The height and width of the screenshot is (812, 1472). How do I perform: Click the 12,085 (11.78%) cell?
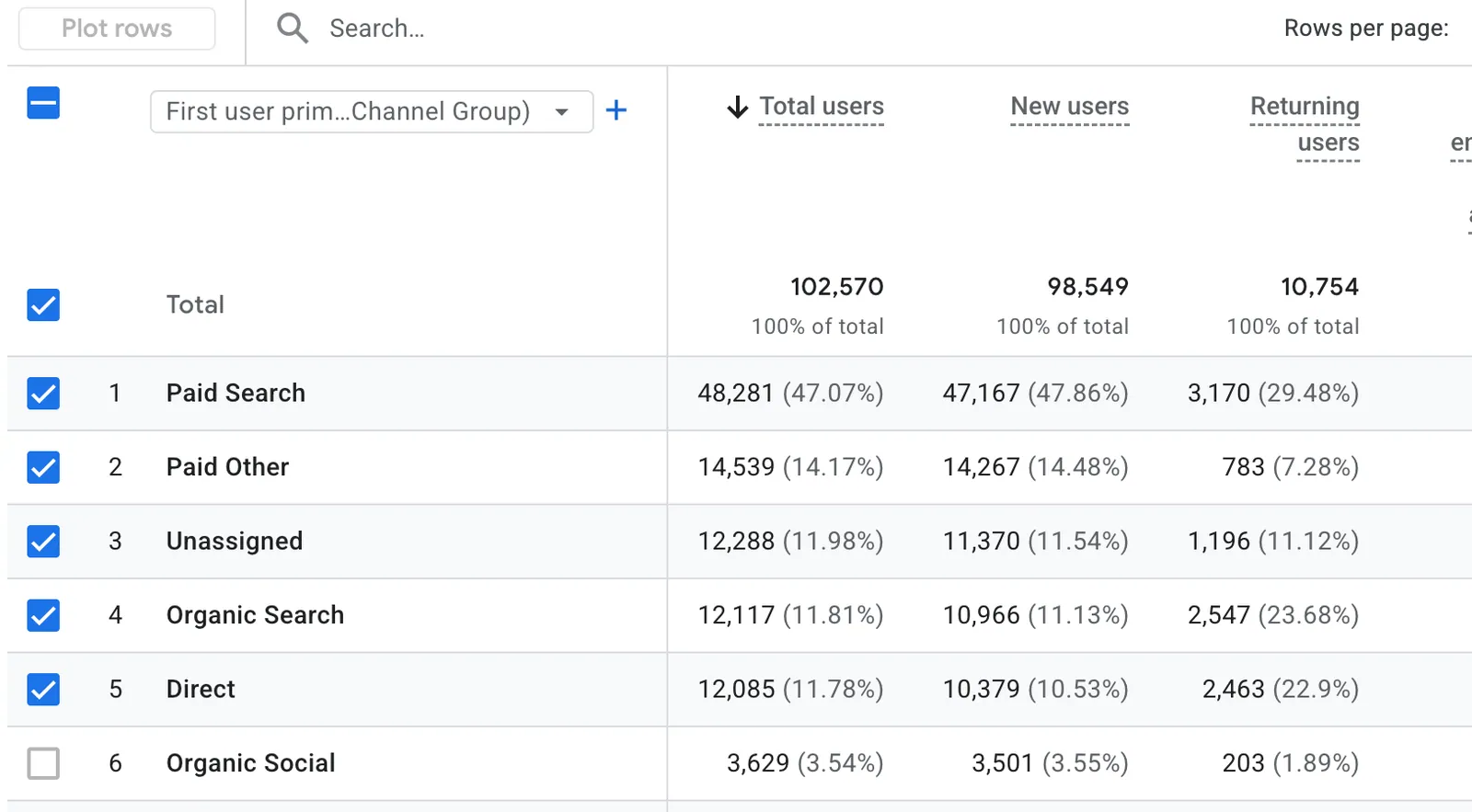[x=790, y=689]
